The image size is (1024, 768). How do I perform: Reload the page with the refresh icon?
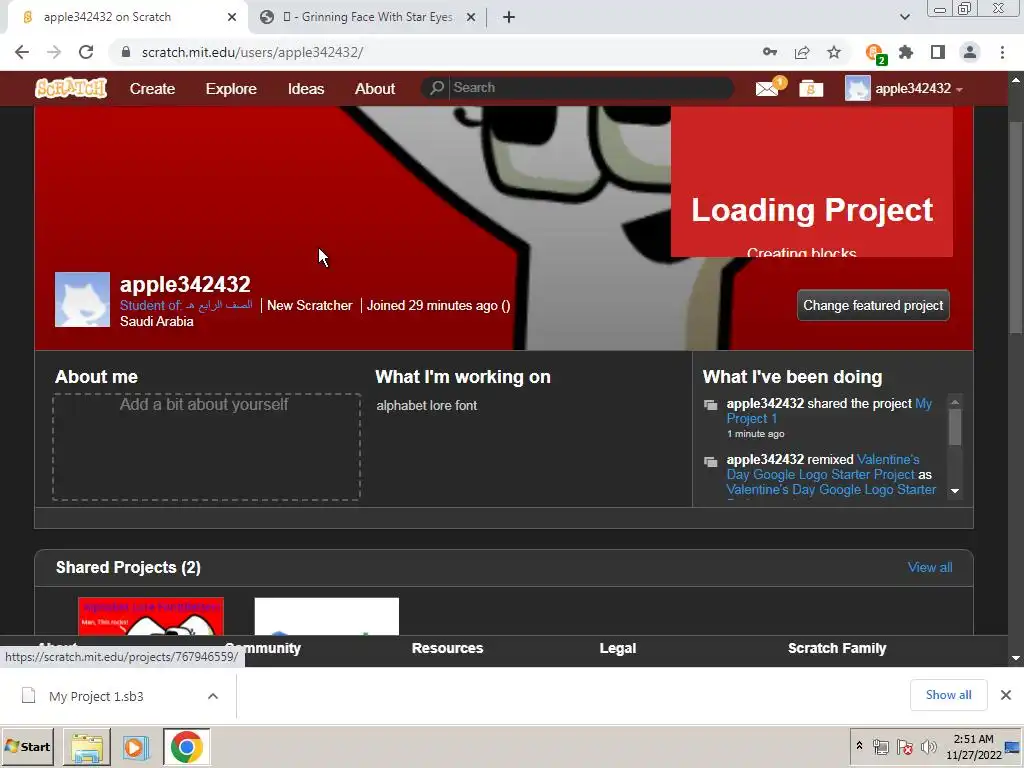point(86,52)
